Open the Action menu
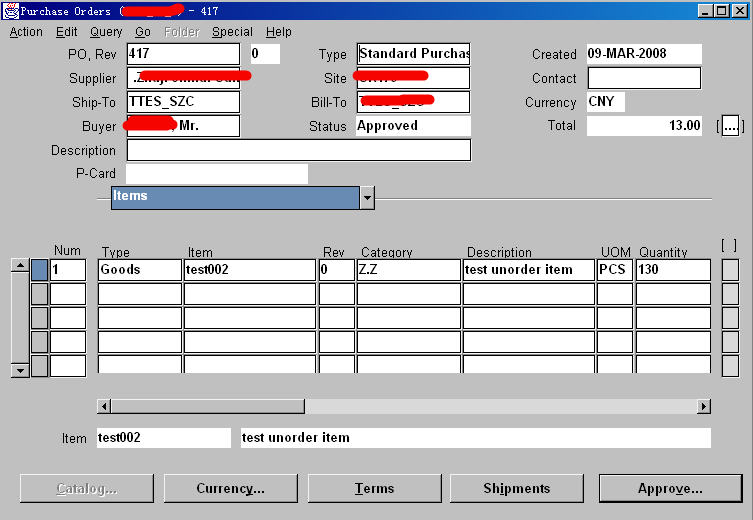 point(26,32)
